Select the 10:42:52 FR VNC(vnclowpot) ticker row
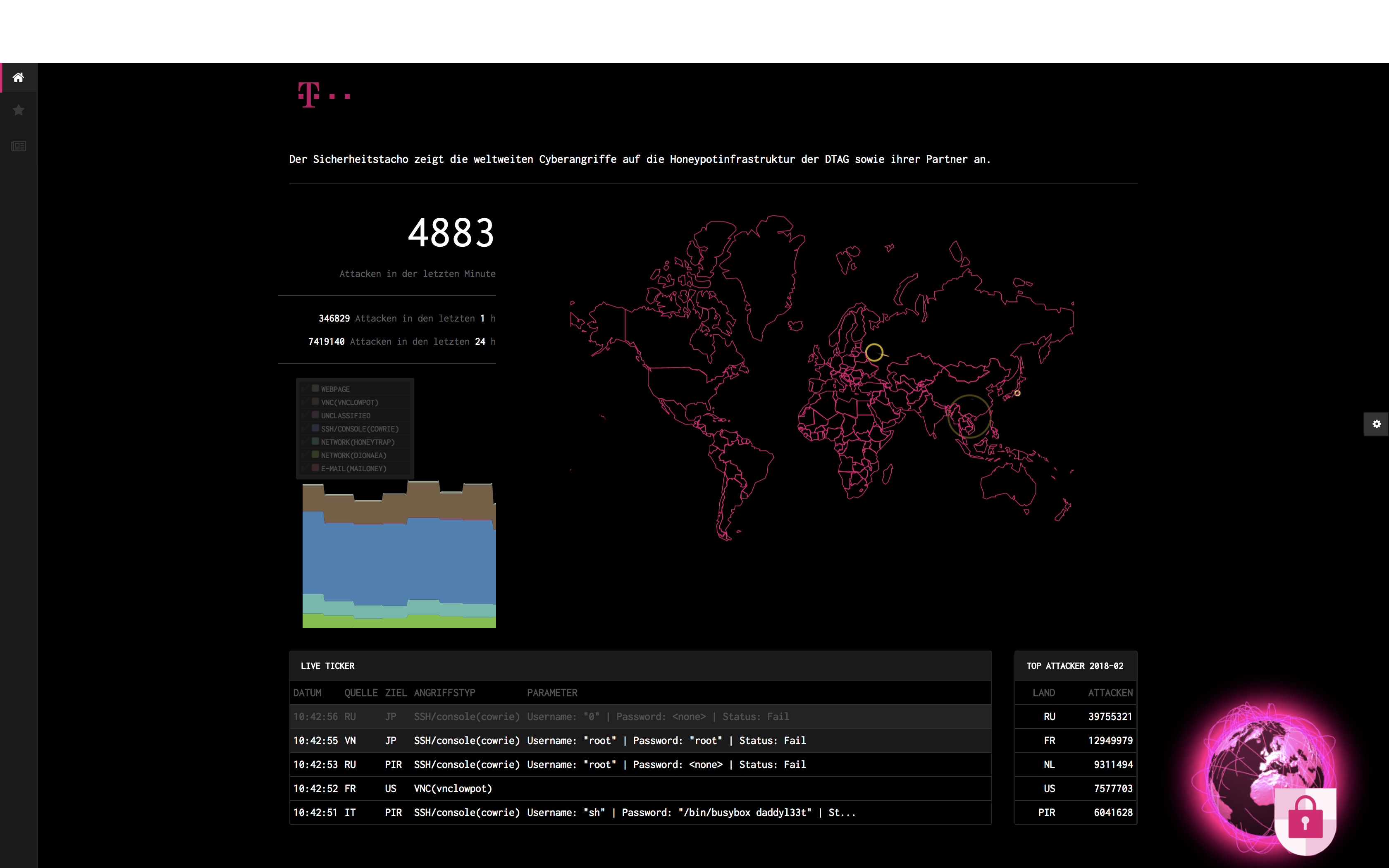The width and height of the screenshot is (1389, 868). [640, 789]
